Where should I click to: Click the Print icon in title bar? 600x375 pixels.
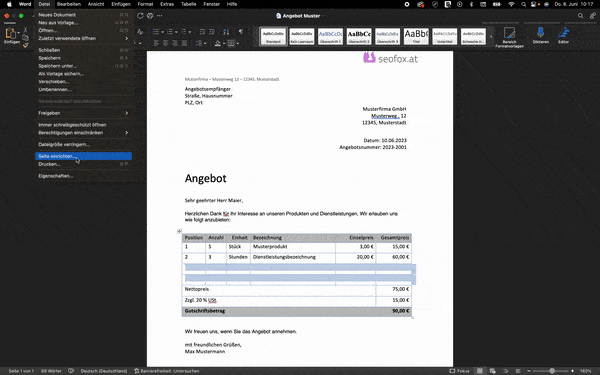tap(150, 16)
